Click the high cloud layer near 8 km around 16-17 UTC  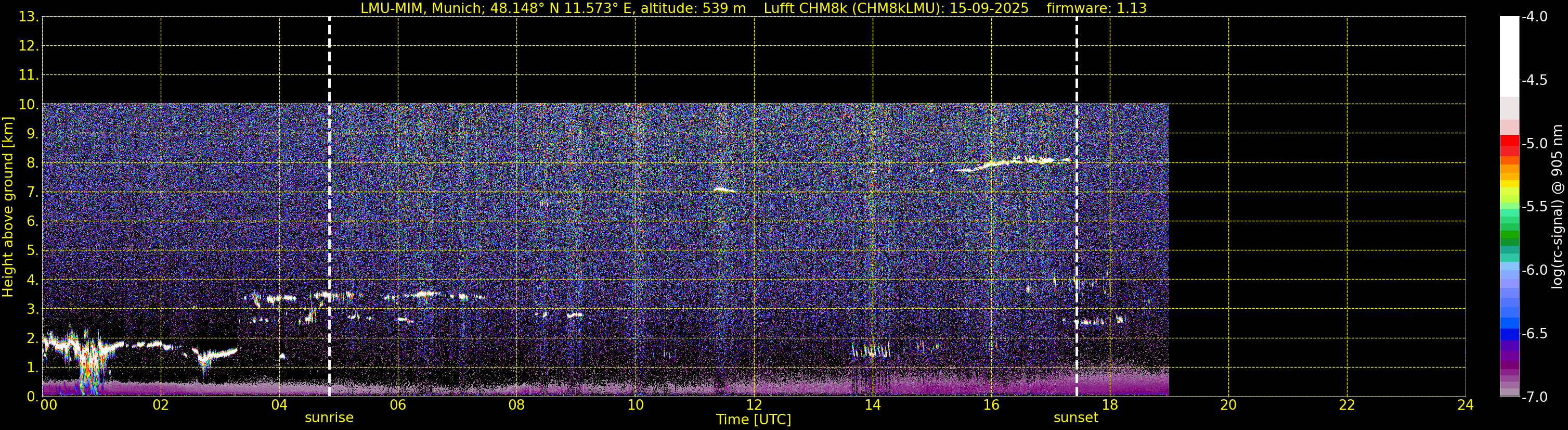point(1014,163)
